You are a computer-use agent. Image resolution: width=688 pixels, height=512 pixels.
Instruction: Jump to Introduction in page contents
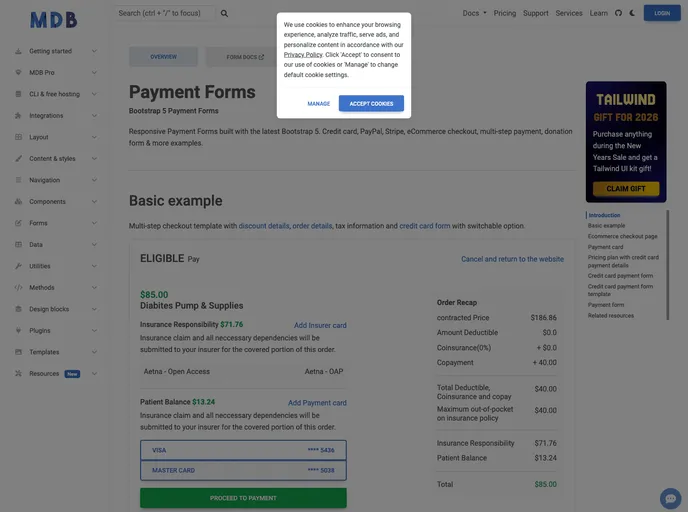tap(604, 215)
